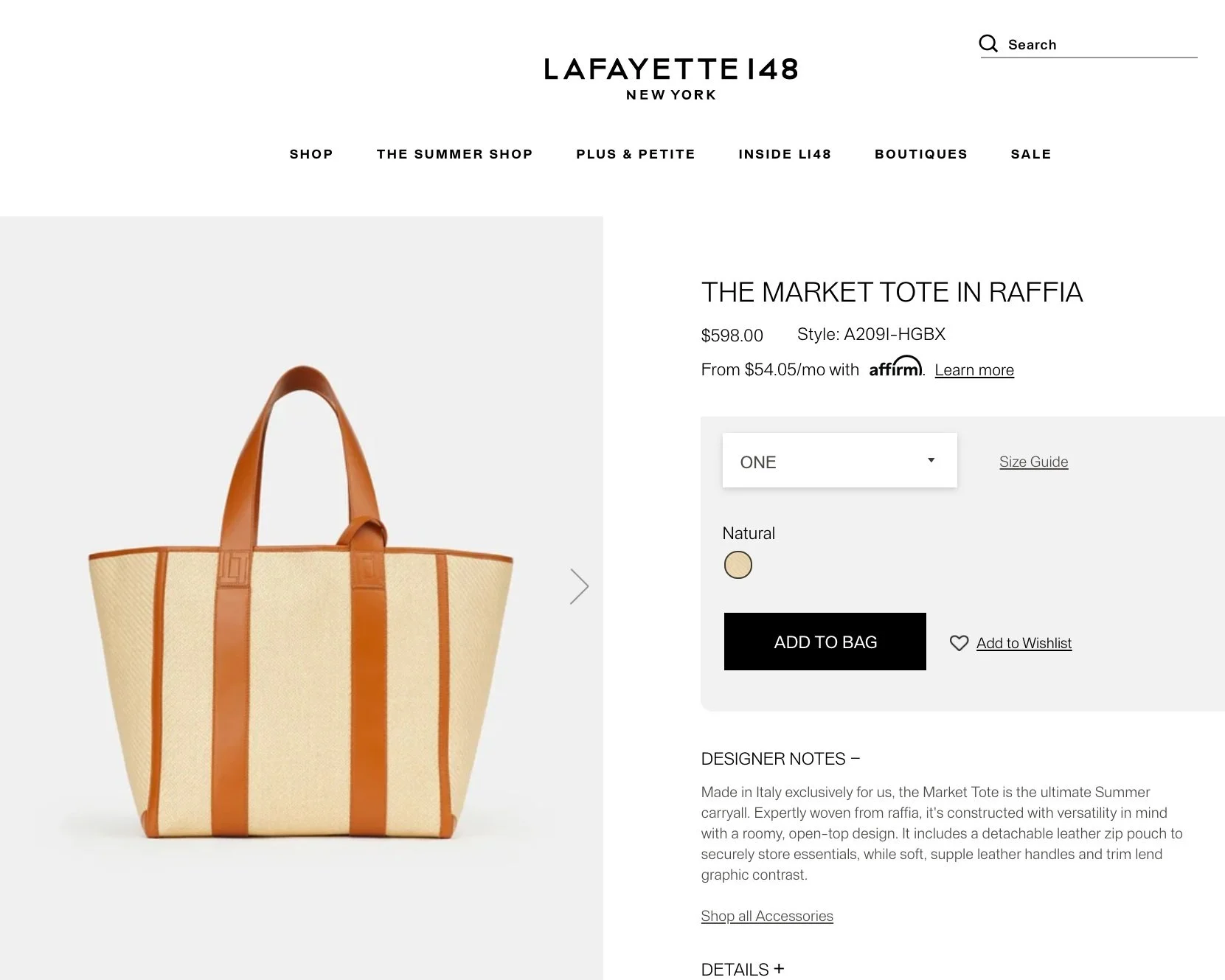
Task: Go to Plus & Petite
Action: coord(636,154)
